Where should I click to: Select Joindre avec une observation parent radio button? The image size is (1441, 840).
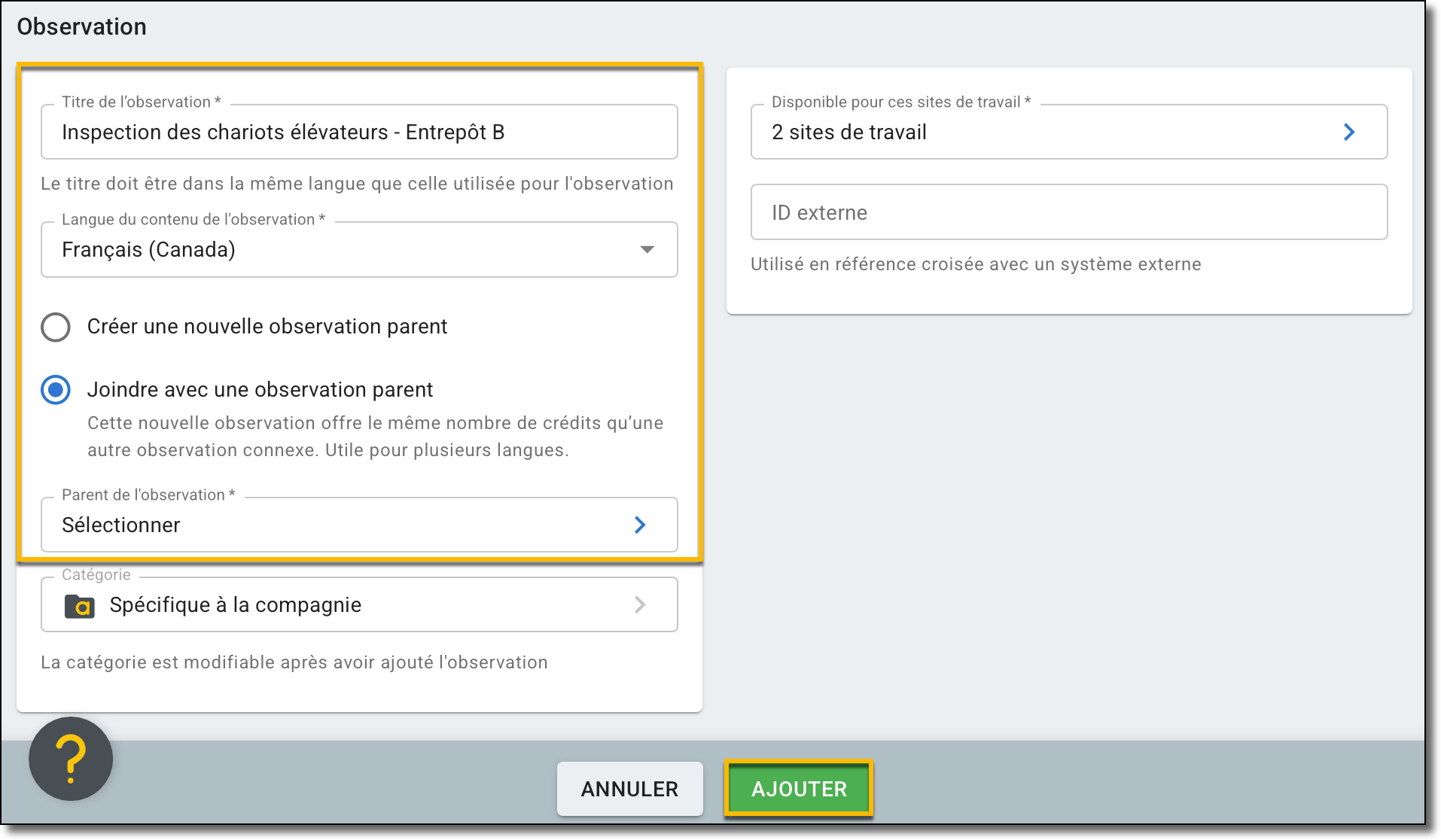(56, 390)
